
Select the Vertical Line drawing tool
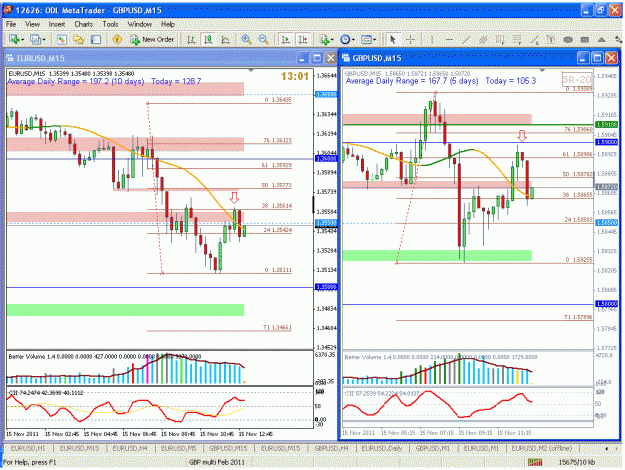point(432,39)
